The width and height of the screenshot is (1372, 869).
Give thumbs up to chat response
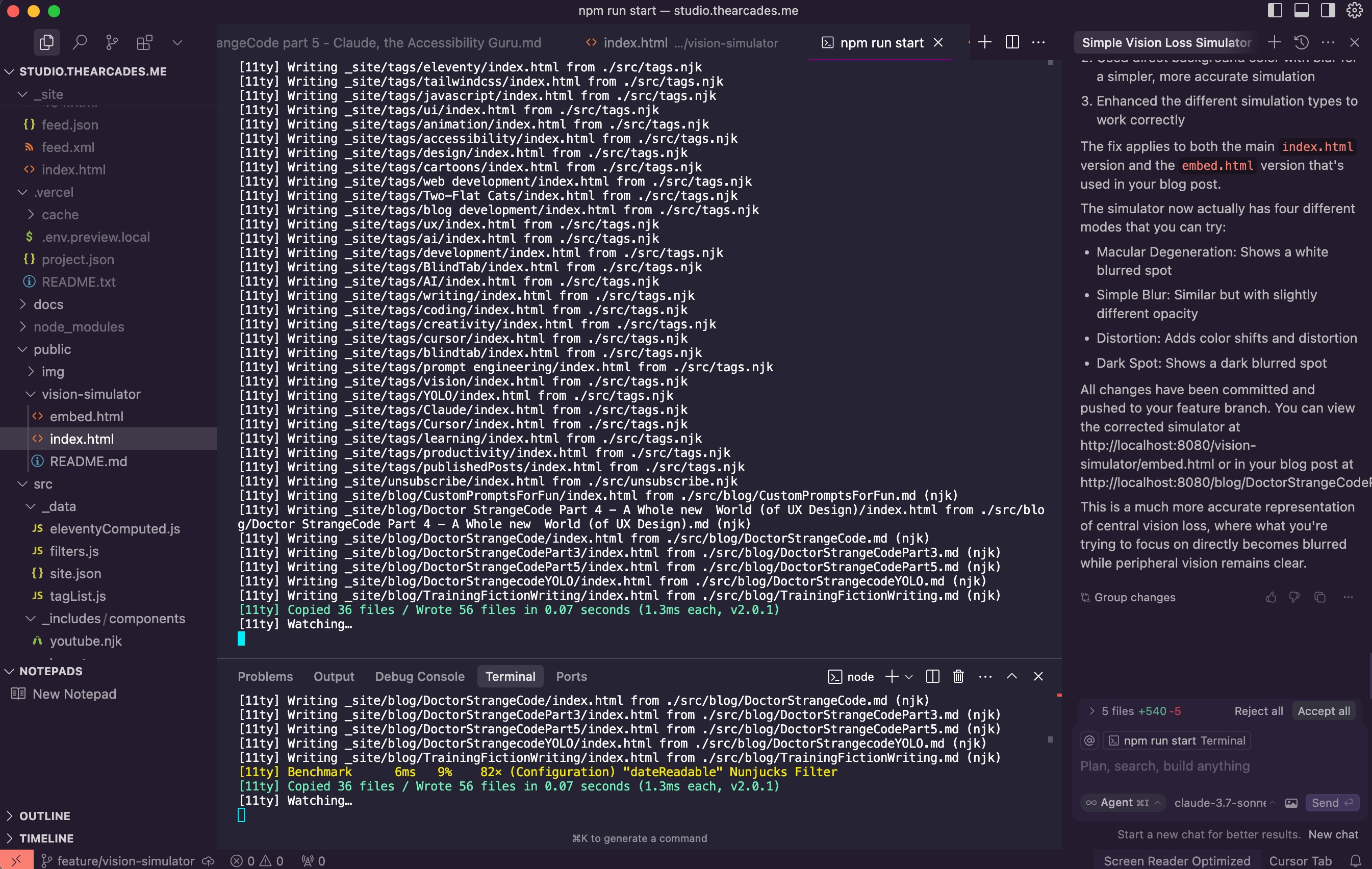(1271, 597)
